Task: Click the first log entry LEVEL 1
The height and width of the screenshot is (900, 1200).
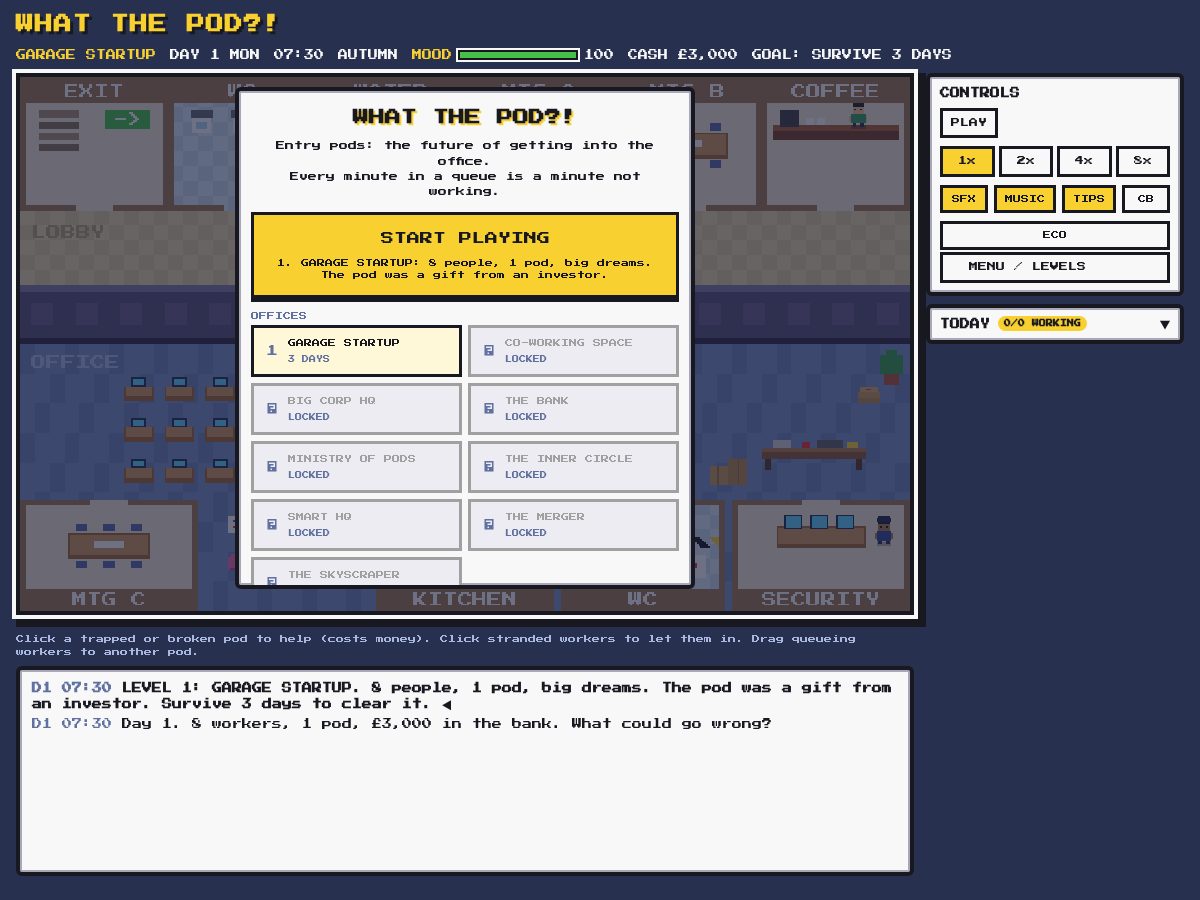Action: point(461,695)
